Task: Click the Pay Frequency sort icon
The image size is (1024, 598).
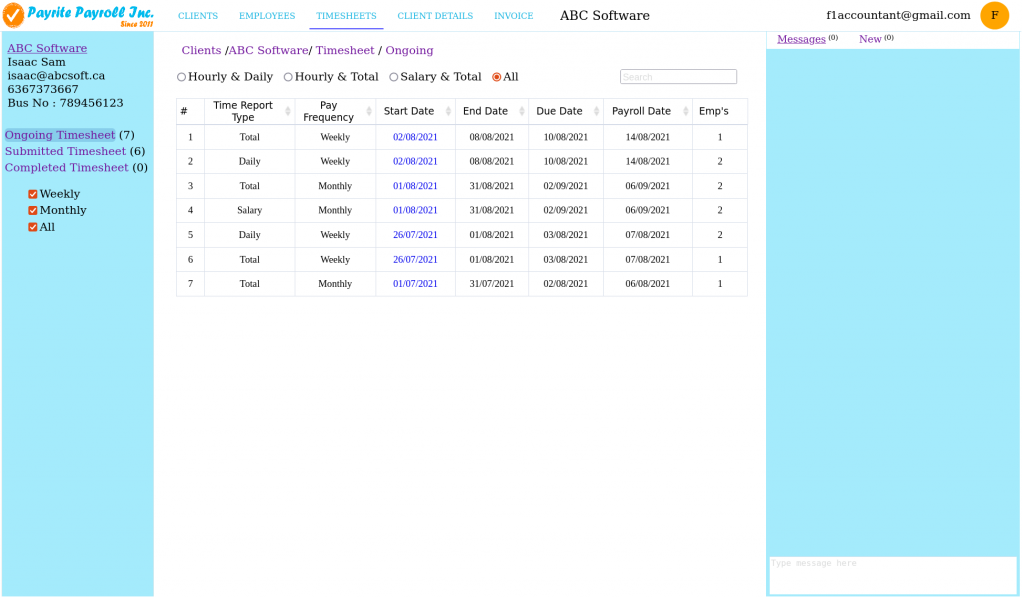Action: click(x=367, y=110)
